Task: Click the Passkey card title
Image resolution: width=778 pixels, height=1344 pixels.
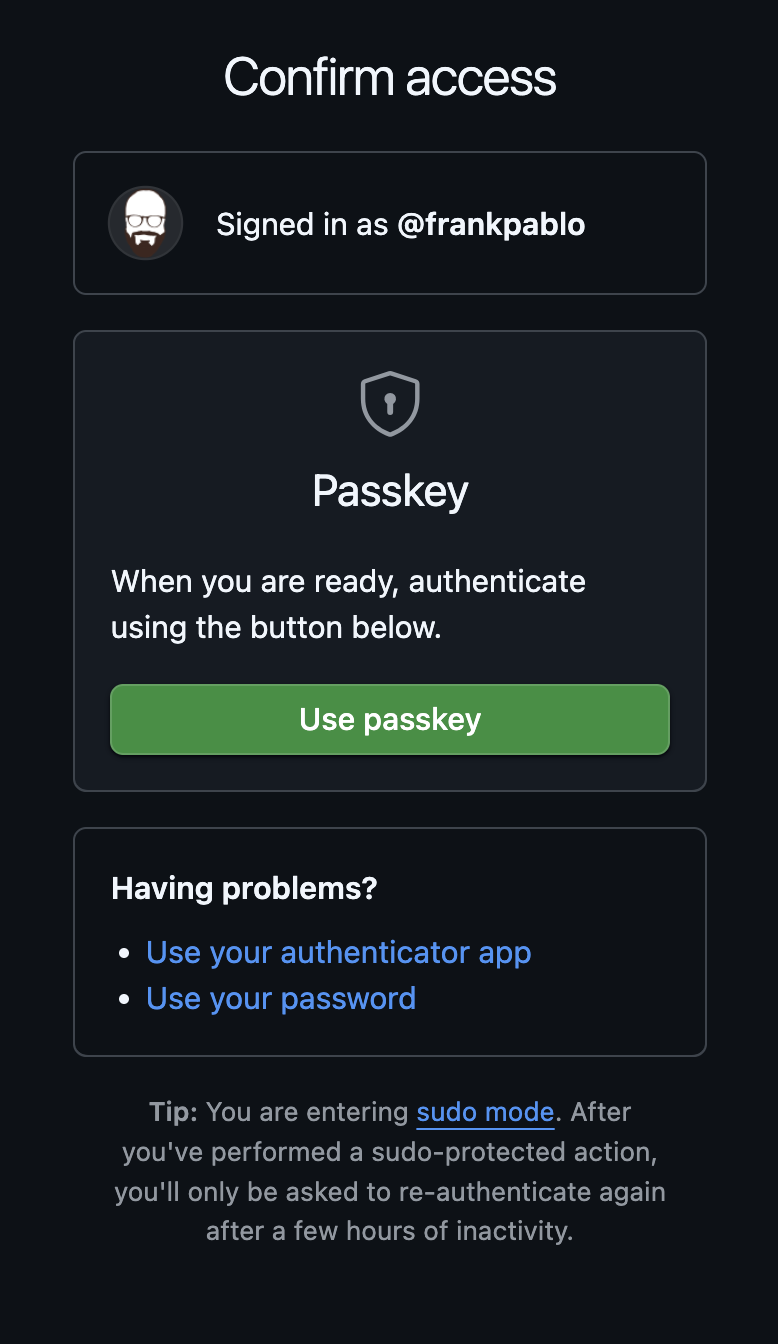Action: (389, 490)
